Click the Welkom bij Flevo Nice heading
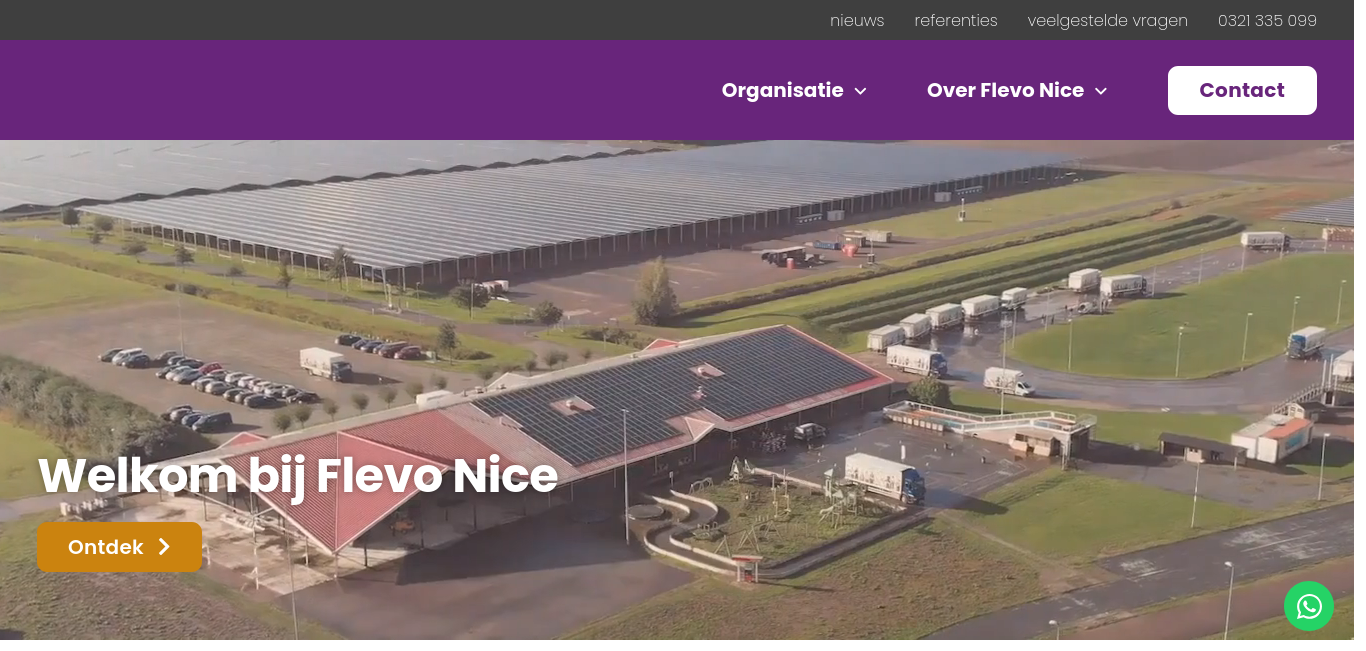Screen dimensions: 1366x651 (298, 475)
